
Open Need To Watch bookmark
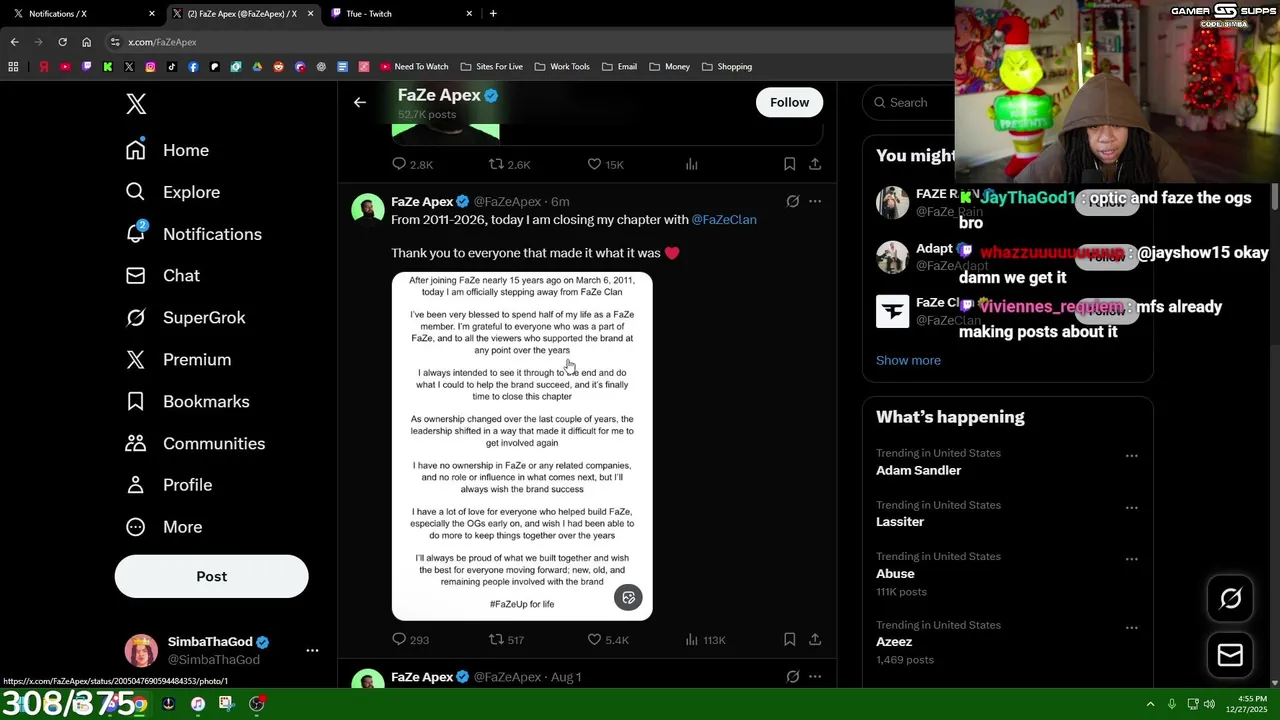414,66
